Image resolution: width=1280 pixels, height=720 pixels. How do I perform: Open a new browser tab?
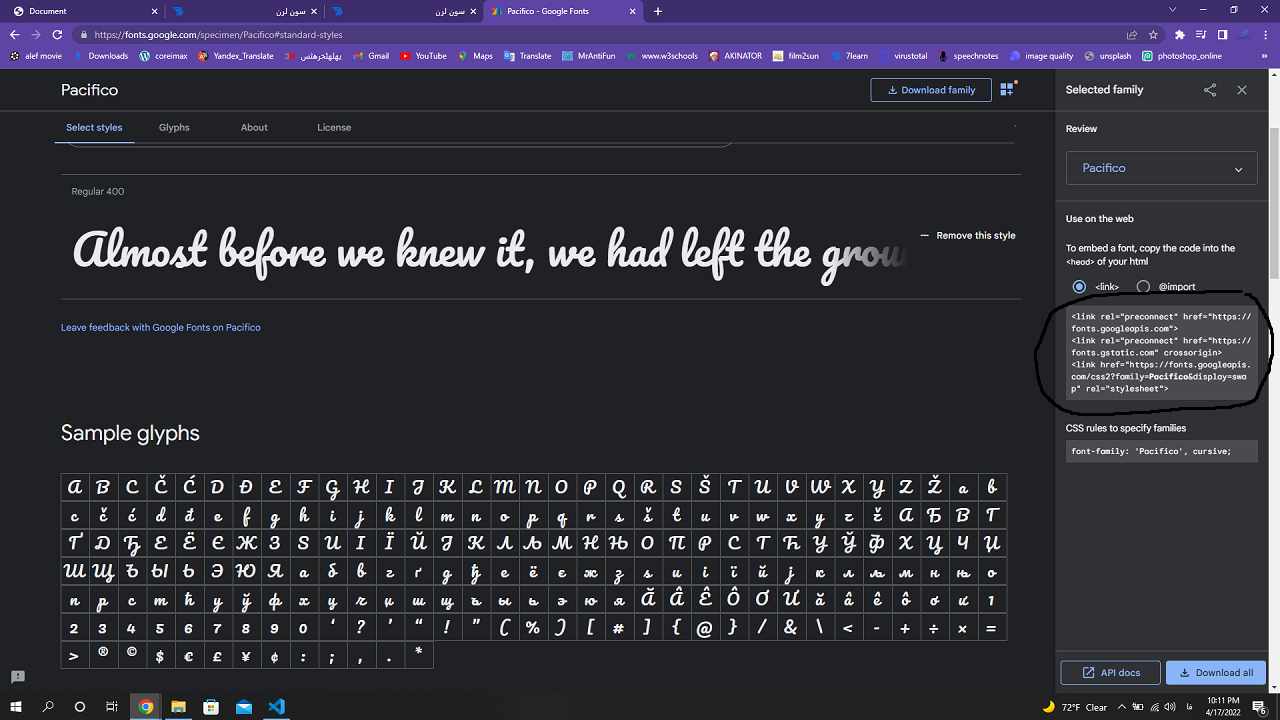coord(657,11)
